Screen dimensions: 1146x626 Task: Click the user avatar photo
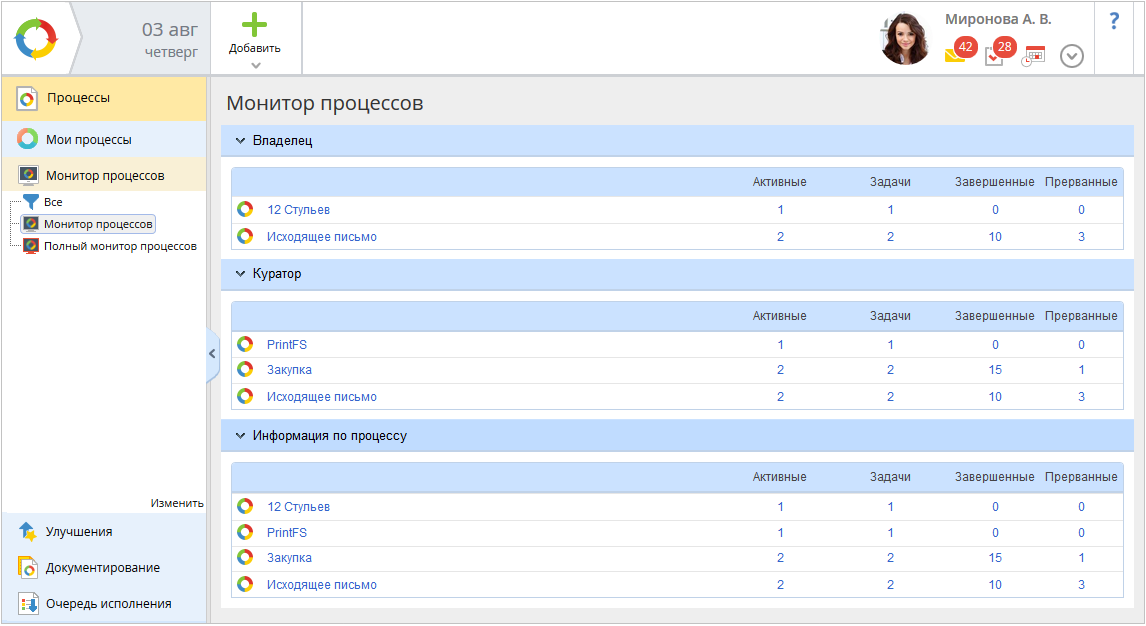point(905,40)
